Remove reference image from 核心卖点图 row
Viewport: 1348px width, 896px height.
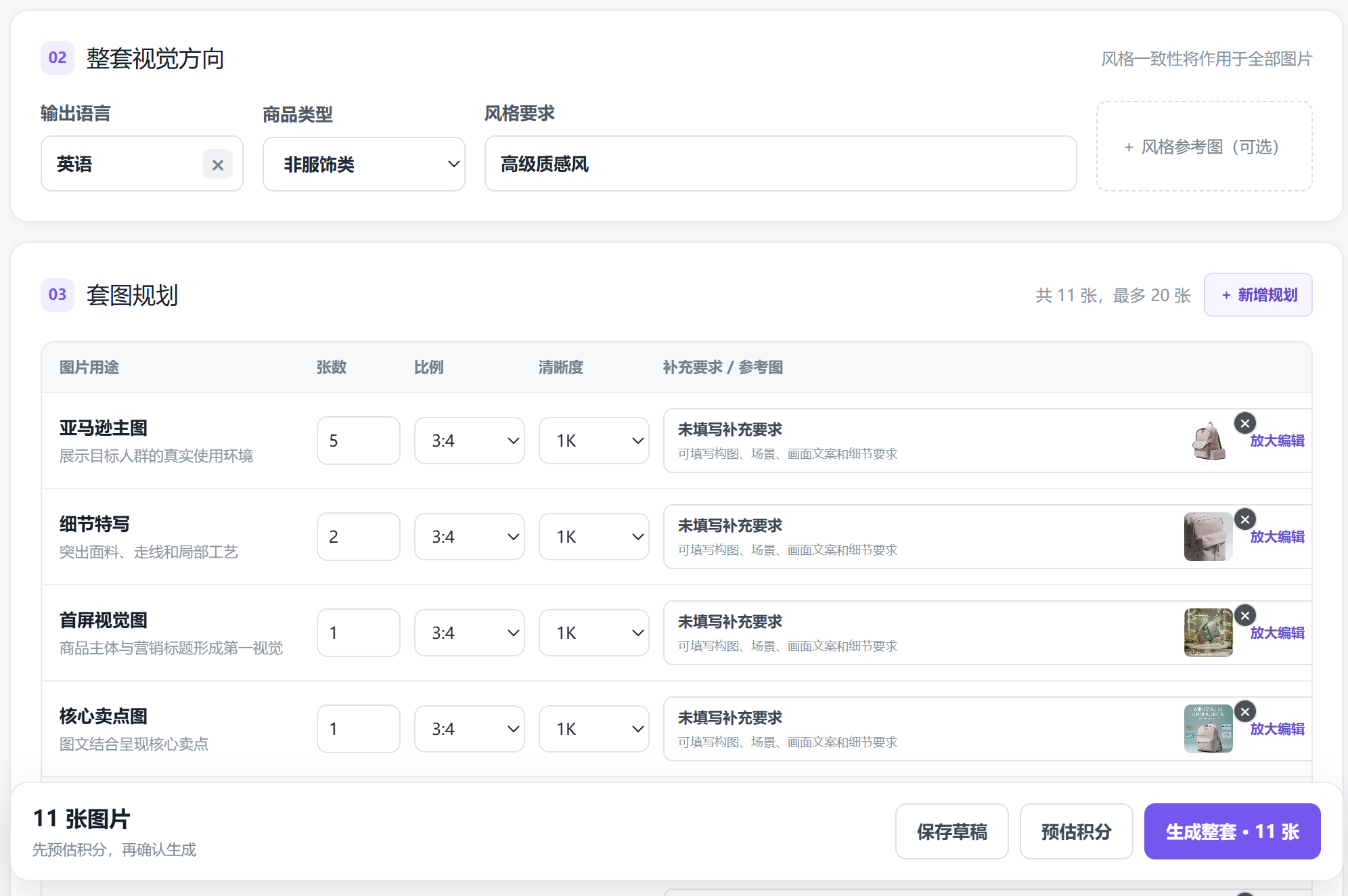[1245, 712]
